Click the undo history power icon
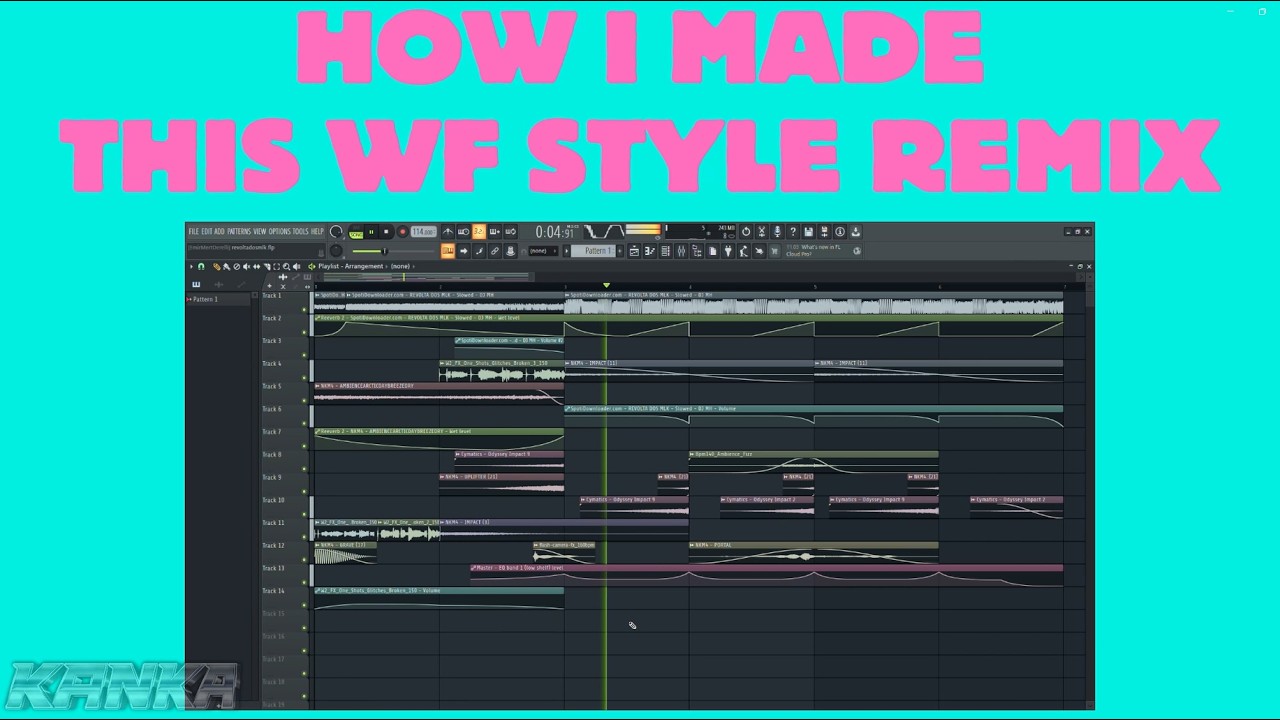Screen dimensions: 1280x720 (x=746, y=232)
